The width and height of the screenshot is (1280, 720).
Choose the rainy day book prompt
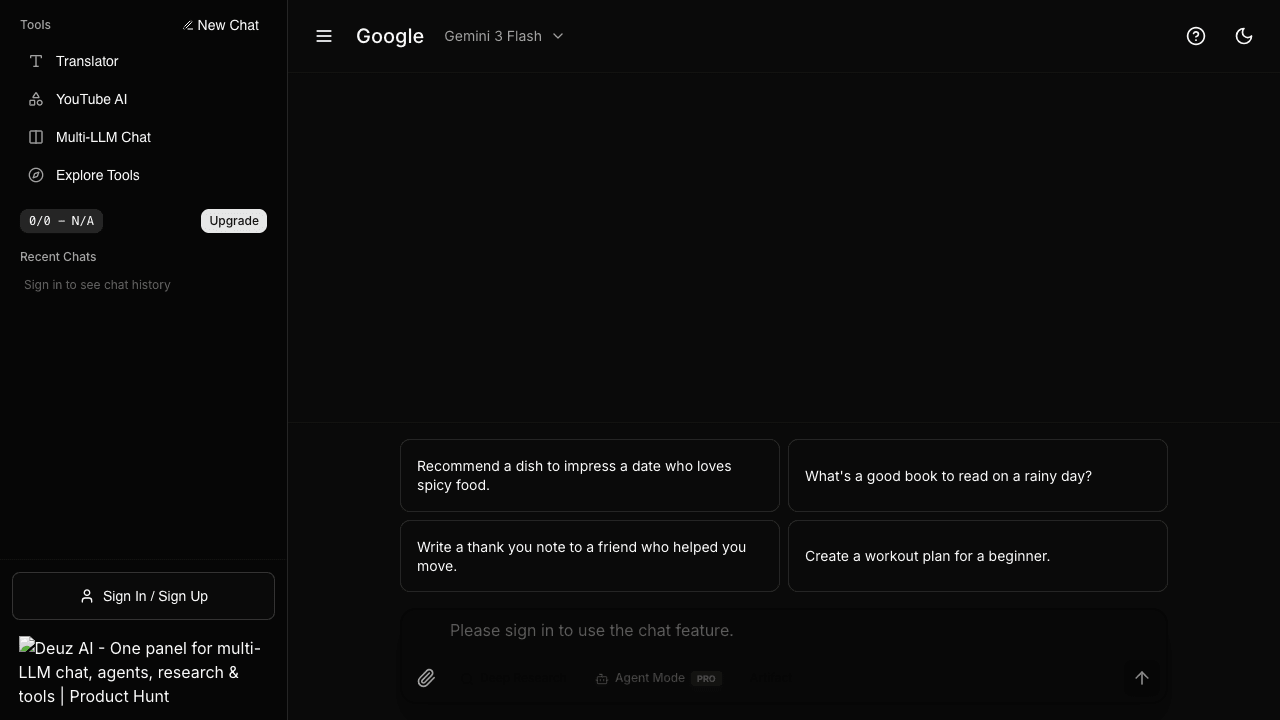978,476
